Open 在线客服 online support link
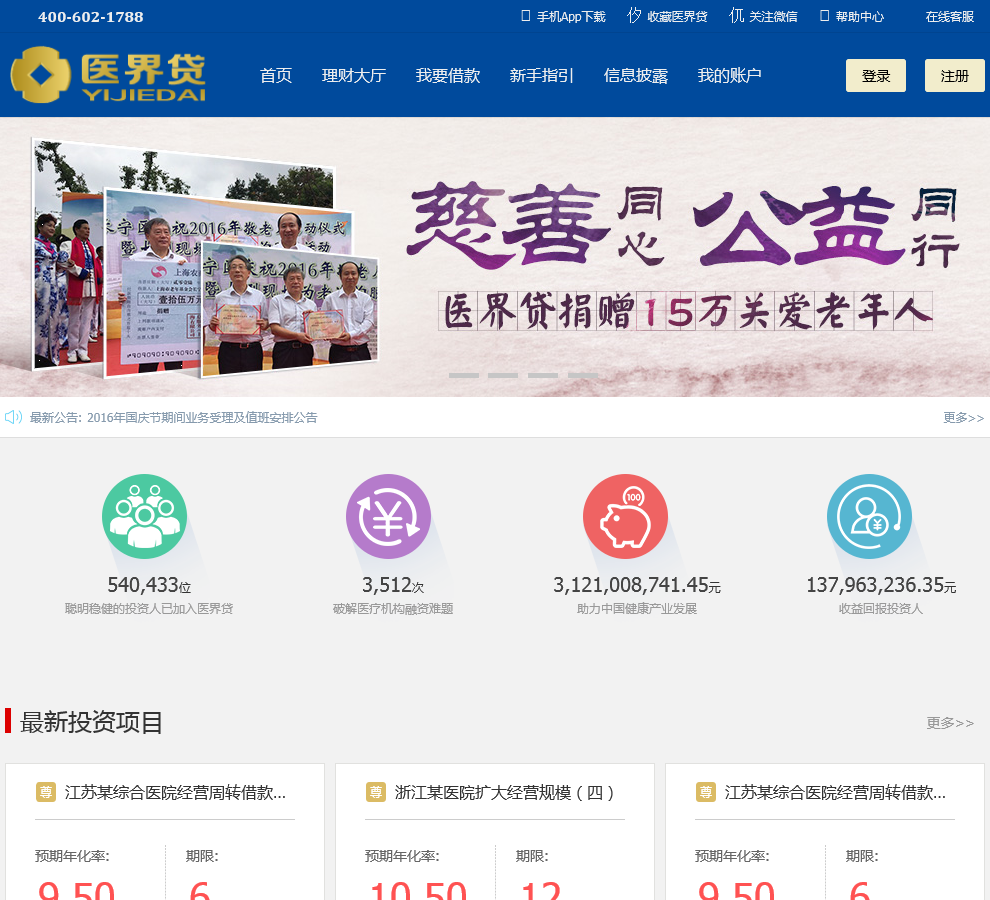Viewport: 990px width, 900px height. click(x=950, y=16)
